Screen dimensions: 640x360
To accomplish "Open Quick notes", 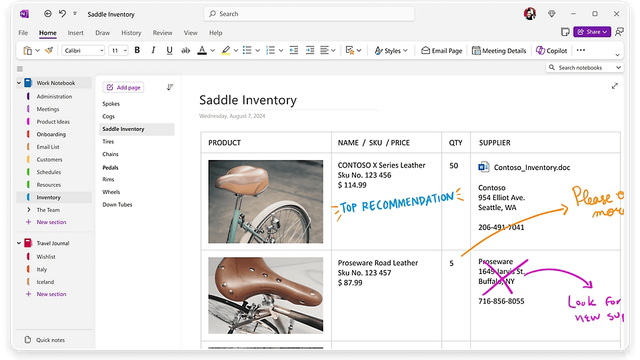I will click(x=45, y=340).
